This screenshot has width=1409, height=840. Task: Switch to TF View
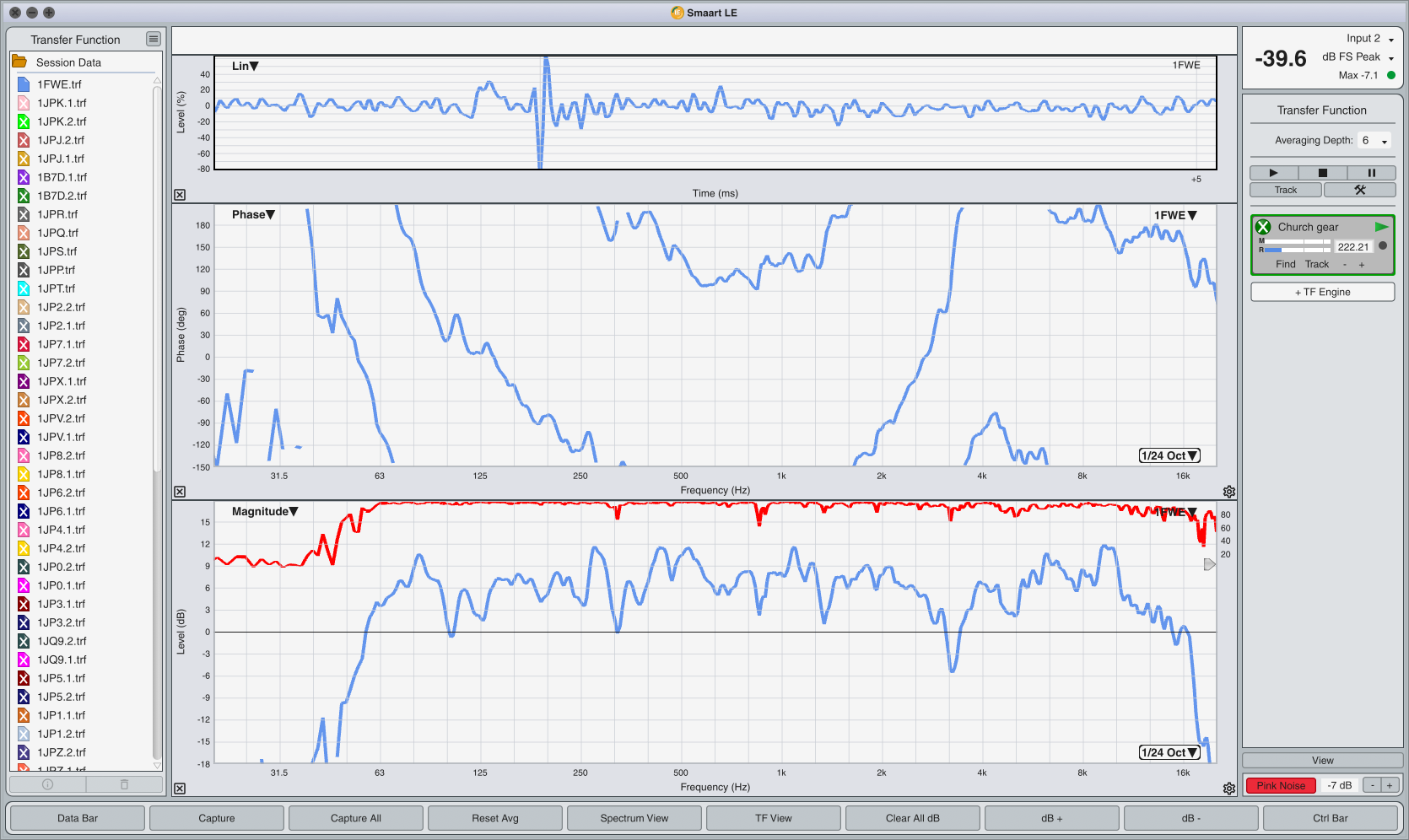click(x=774, y=818)
